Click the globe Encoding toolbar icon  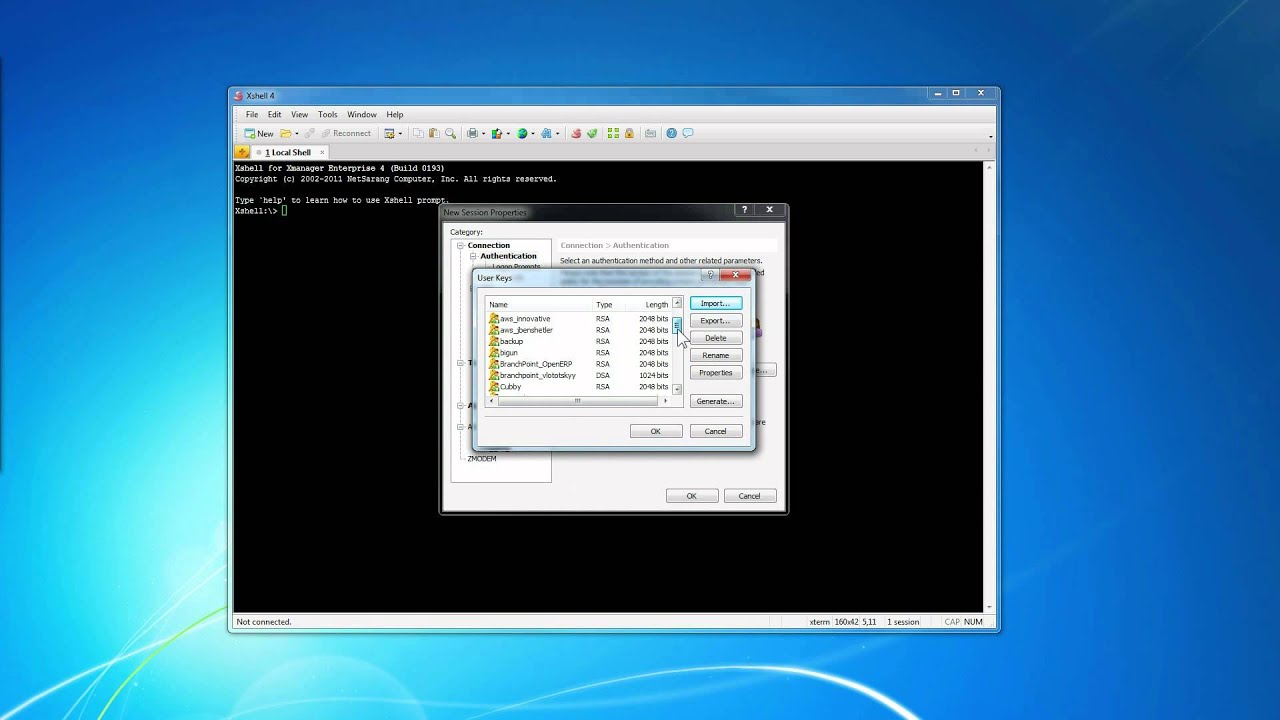[522, 133]
